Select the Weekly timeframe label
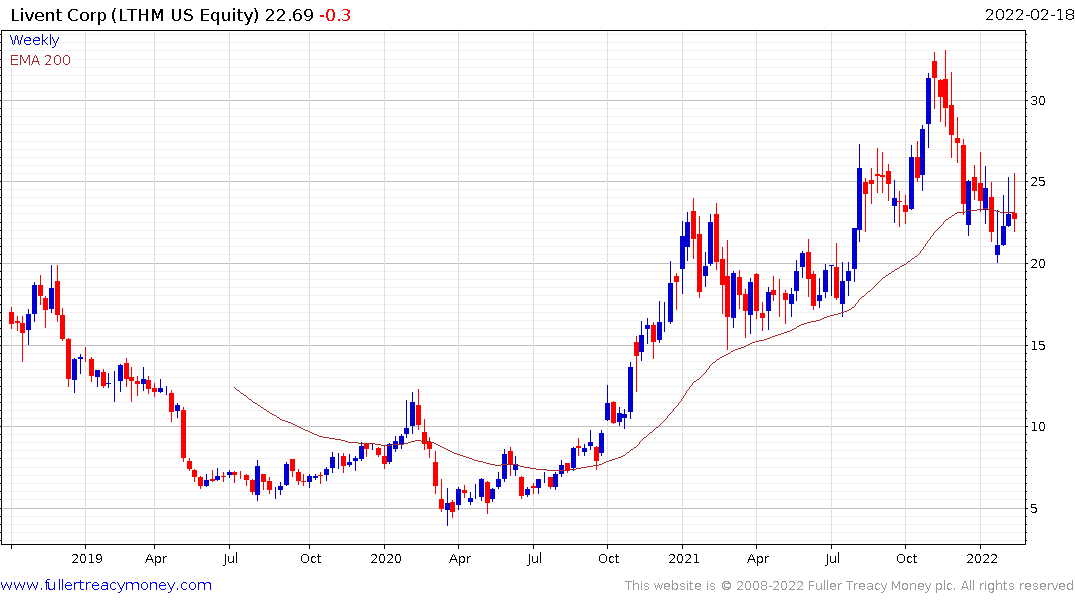Screen dimensions: 1075x600 (x=34, y=40)
